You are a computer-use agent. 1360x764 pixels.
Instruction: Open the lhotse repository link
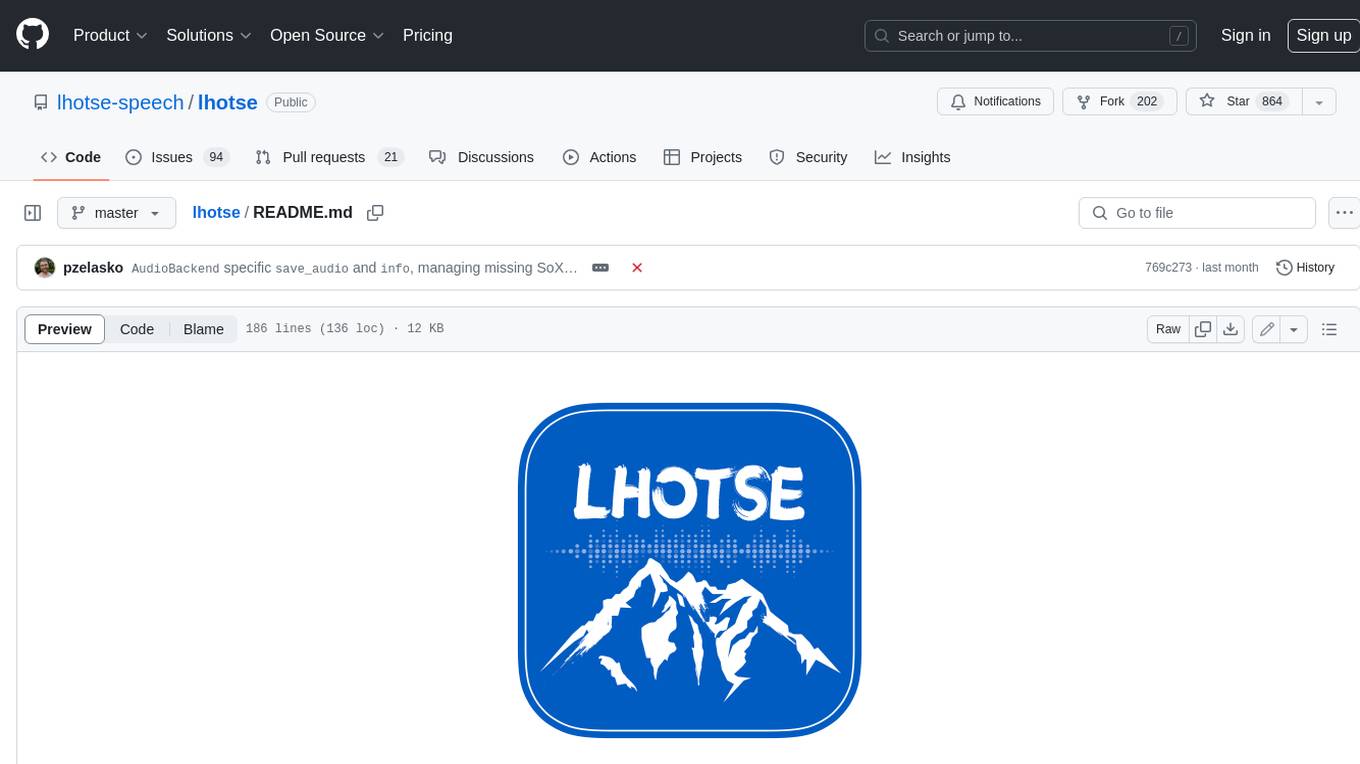click(x=227, y=102)
